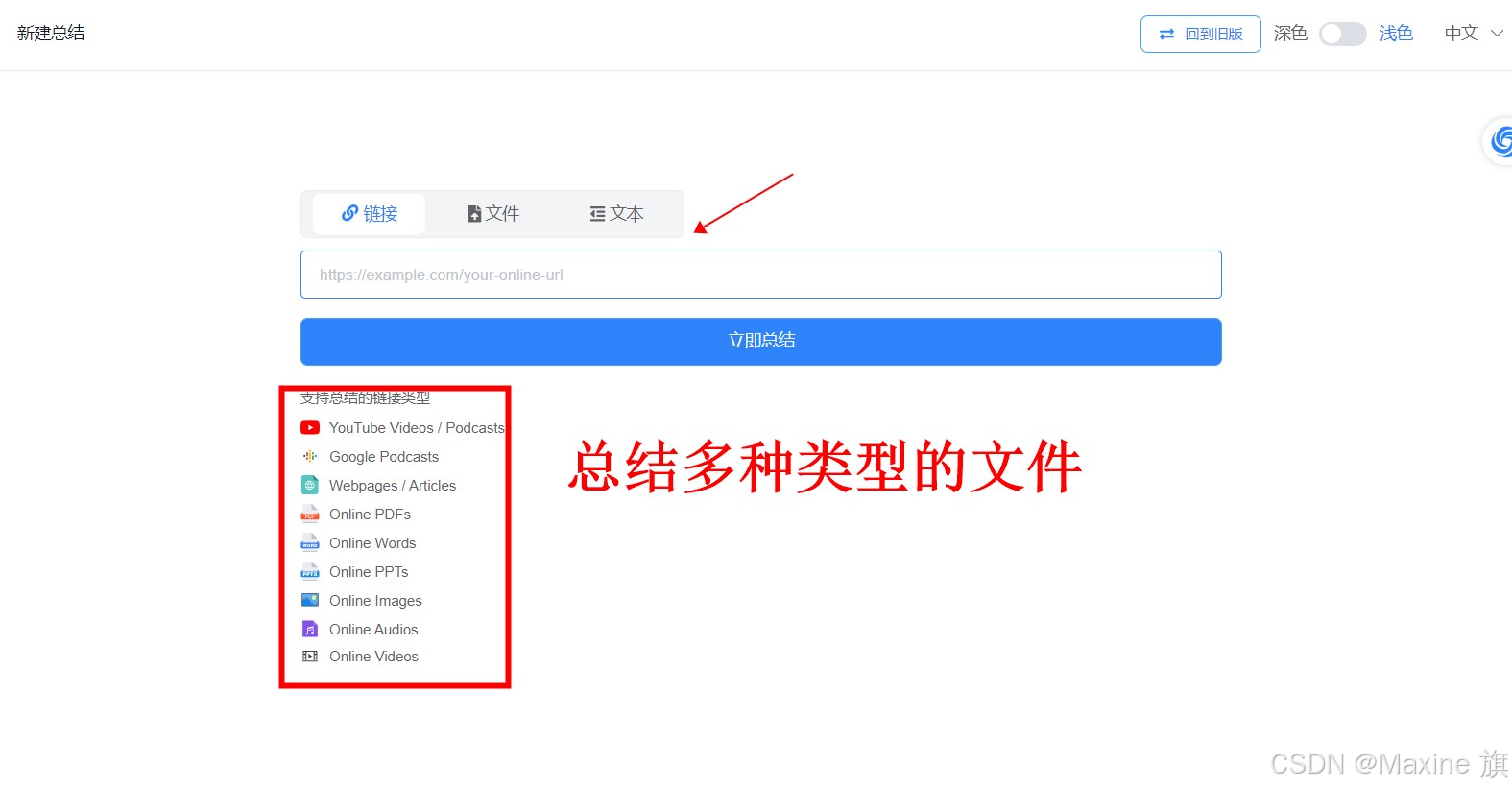
Task: Click the 'YouTube Videos / Podcasts' text
Action: tap(417, 428)
